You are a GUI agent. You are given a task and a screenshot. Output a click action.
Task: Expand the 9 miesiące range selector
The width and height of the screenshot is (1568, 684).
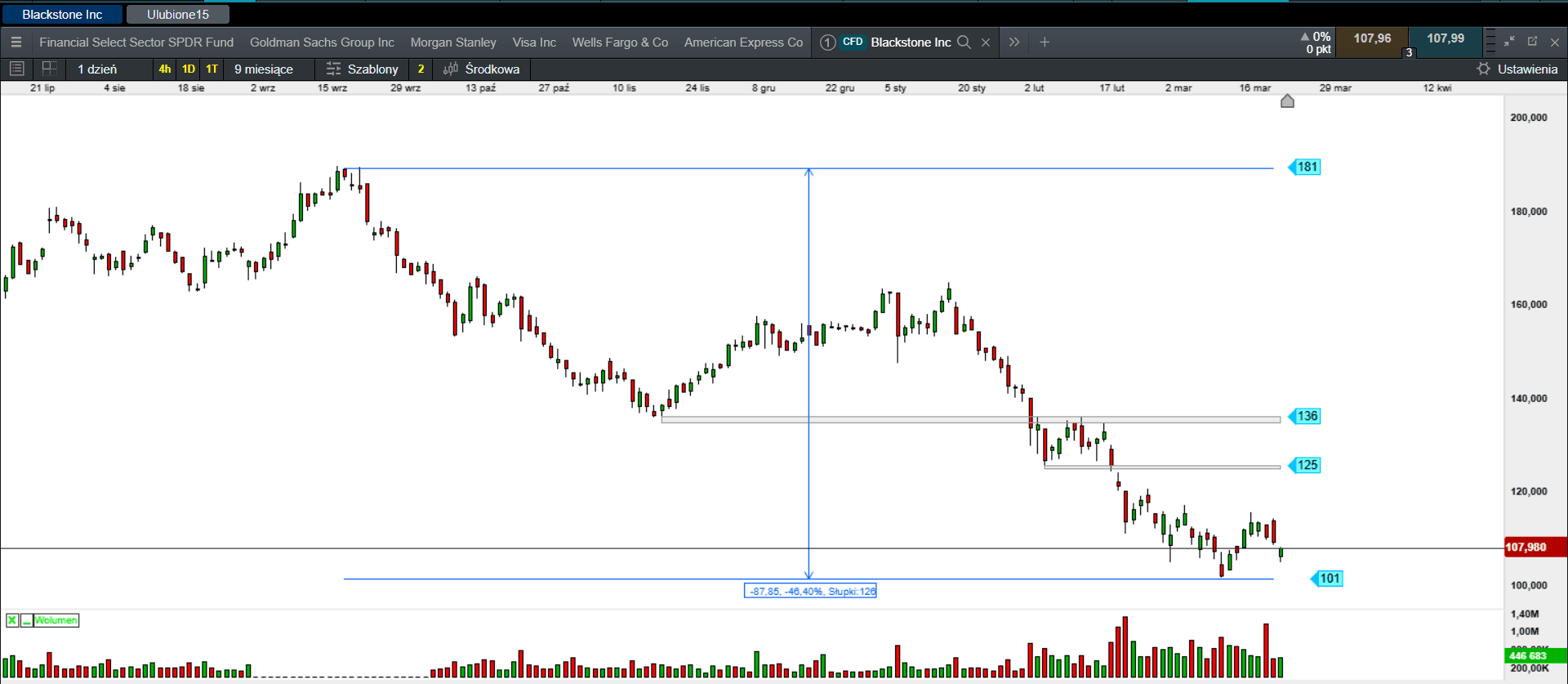click(263, 69)
